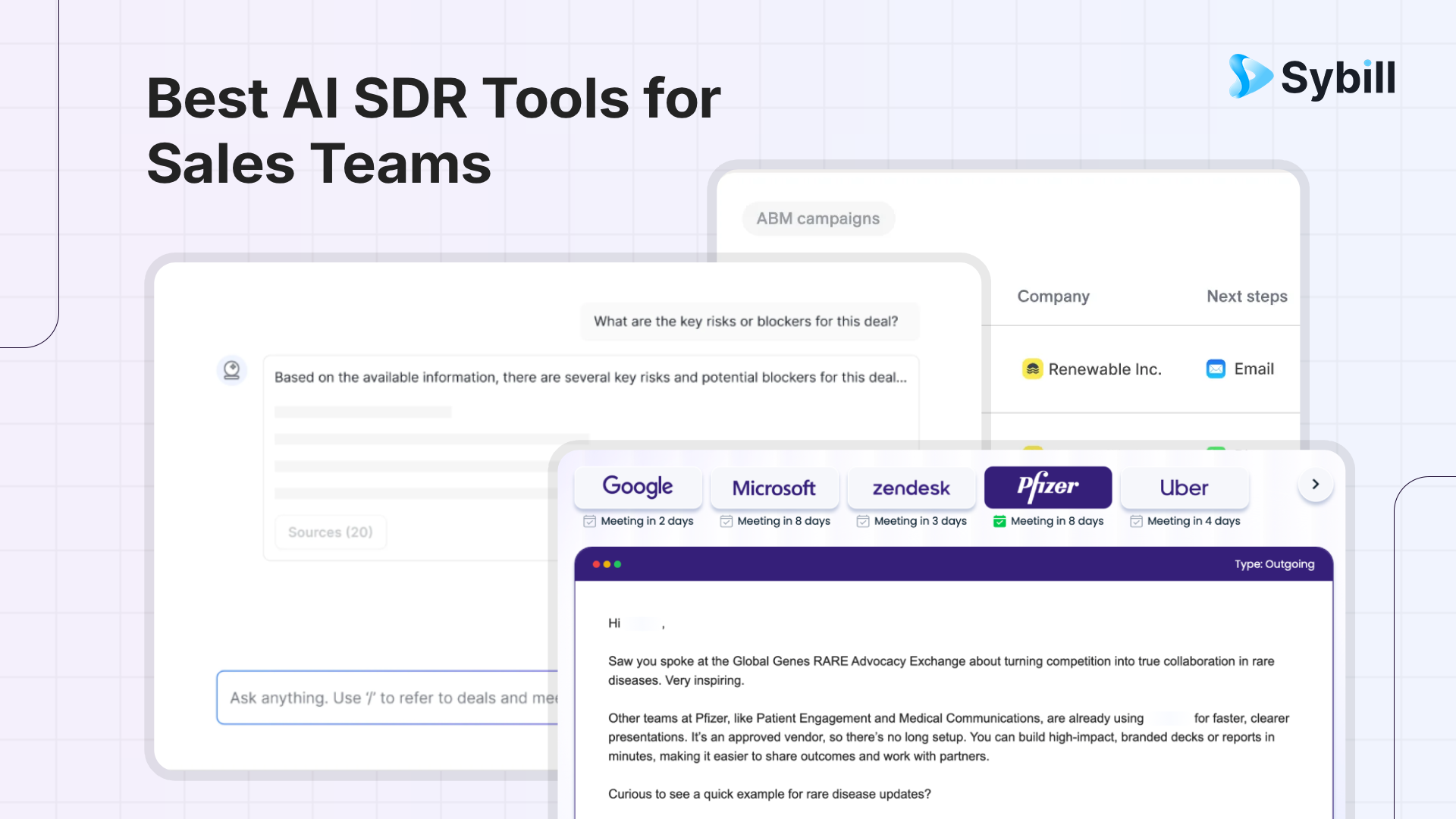Click the Email next step label
Image resolution: width=1456 pixels, height=819 pixels.
[1254, 369]
